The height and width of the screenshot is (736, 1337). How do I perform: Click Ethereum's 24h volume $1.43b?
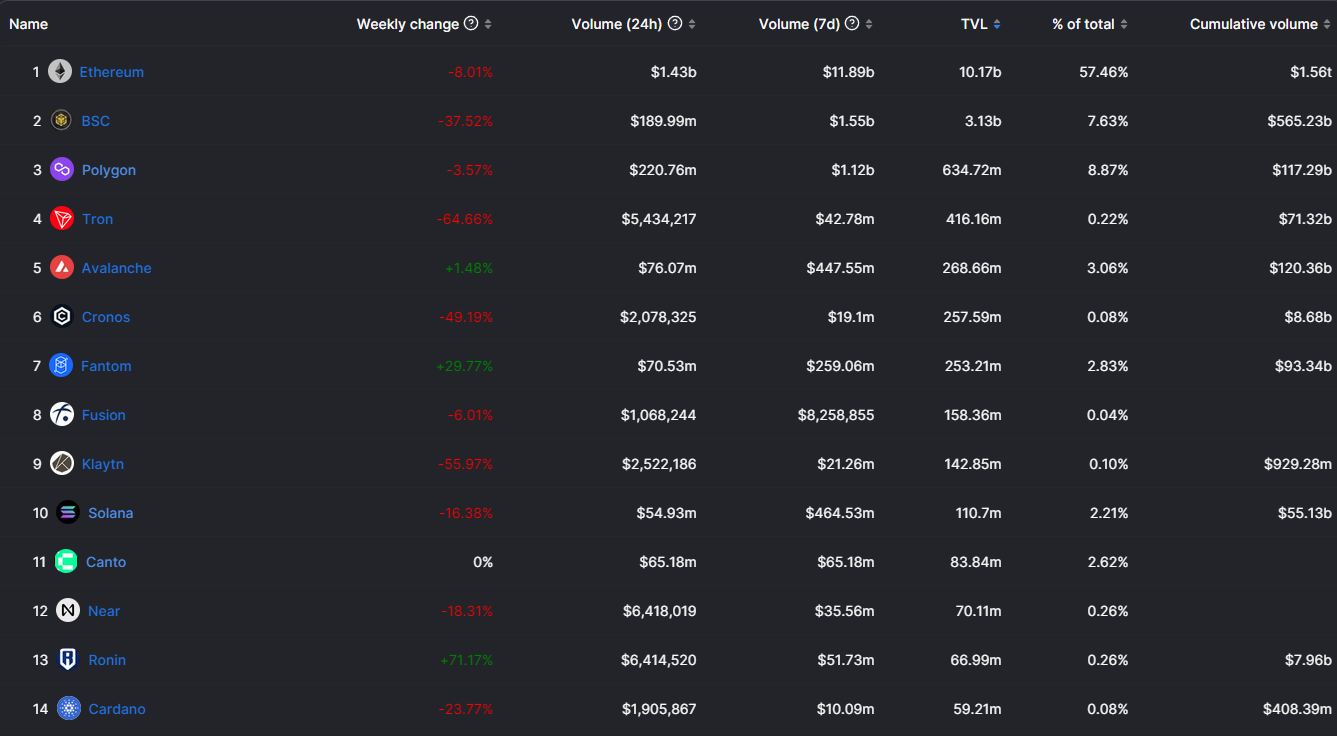click(x=674, y=72)
